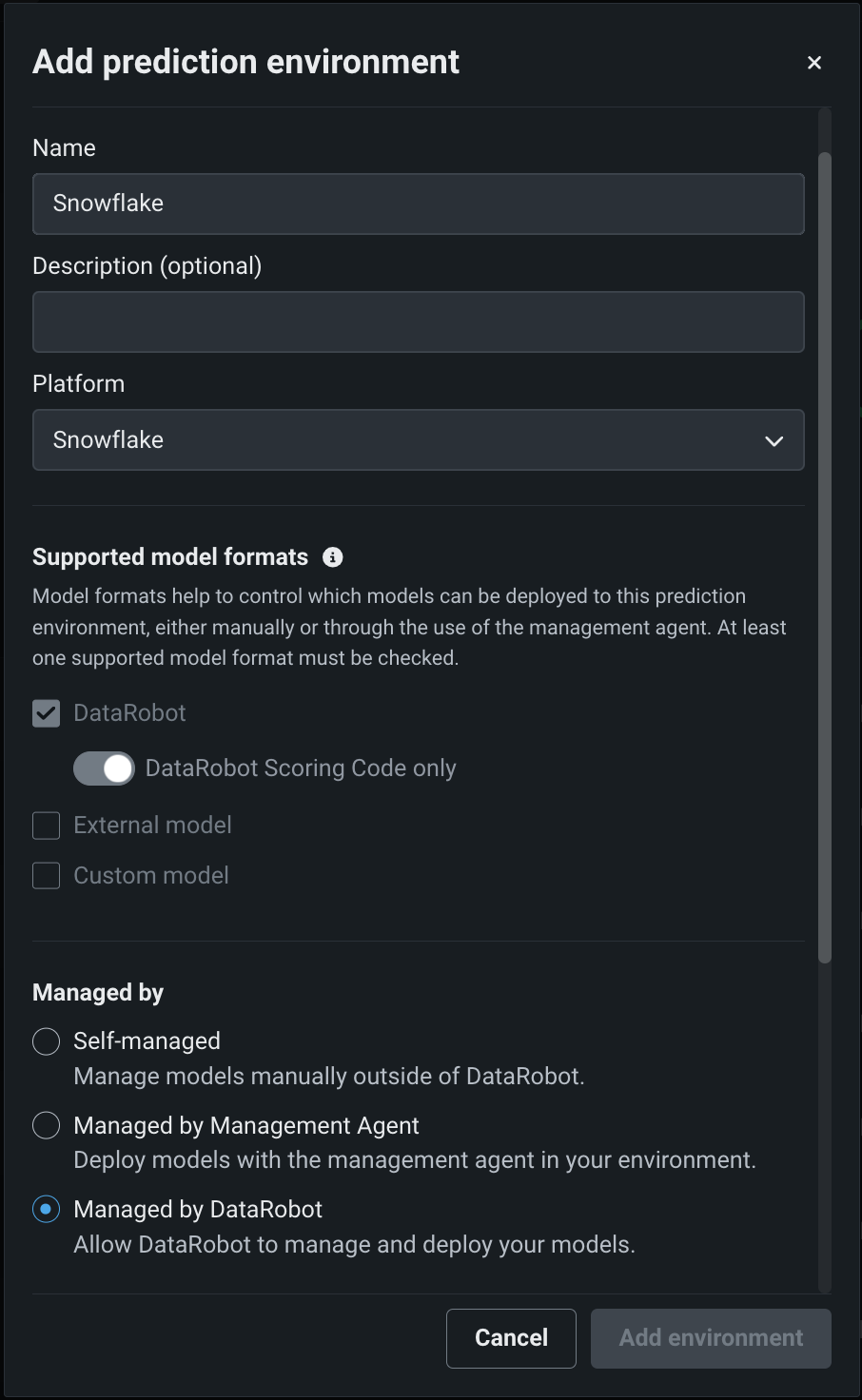Click into the Name input field
Image resolution: width=862 pixels, height=1400 pixels.
418,204
